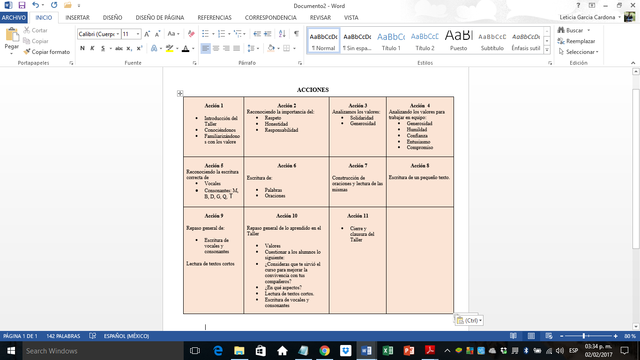Open Reemplazar replace dialog
Image resolution: width=640 pixels, height=360 pixels.
[x=576, y=41]
